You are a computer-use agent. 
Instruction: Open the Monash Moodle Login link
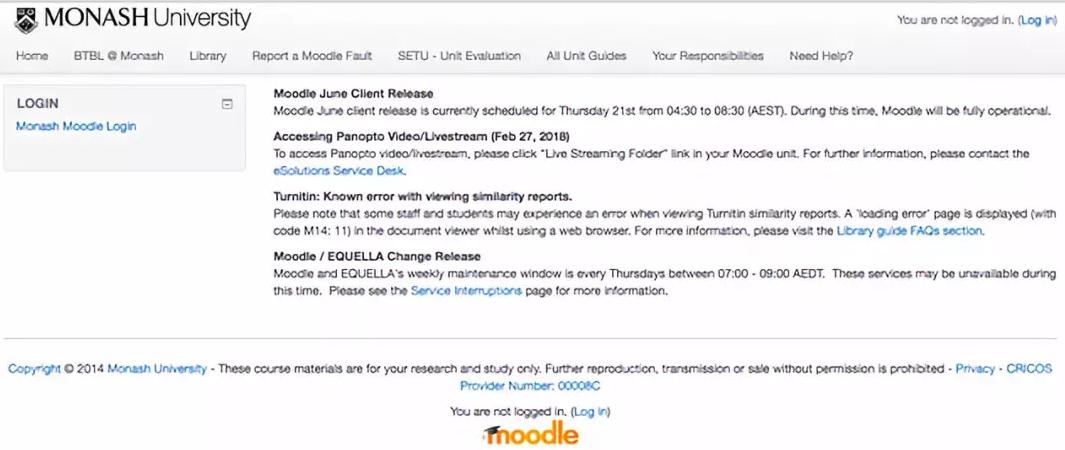[76, 126]
